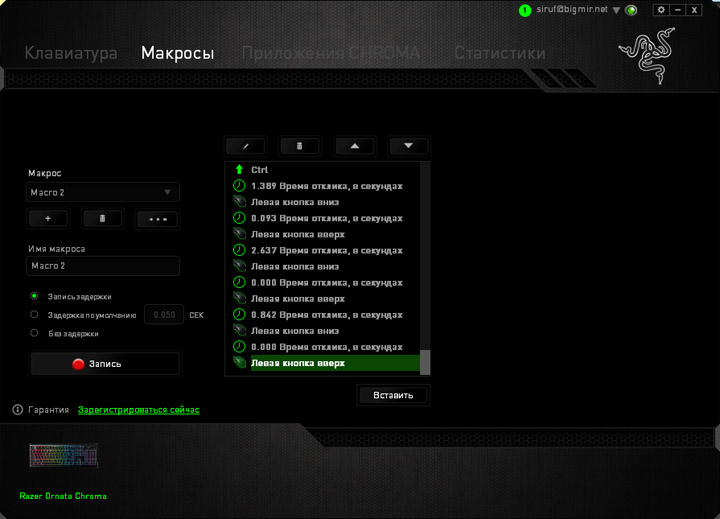Click the trash icon above the macro list
Image resolution: width=720 pixels, height=519 pixels.
pyautogui.click(x=299, y=147)
